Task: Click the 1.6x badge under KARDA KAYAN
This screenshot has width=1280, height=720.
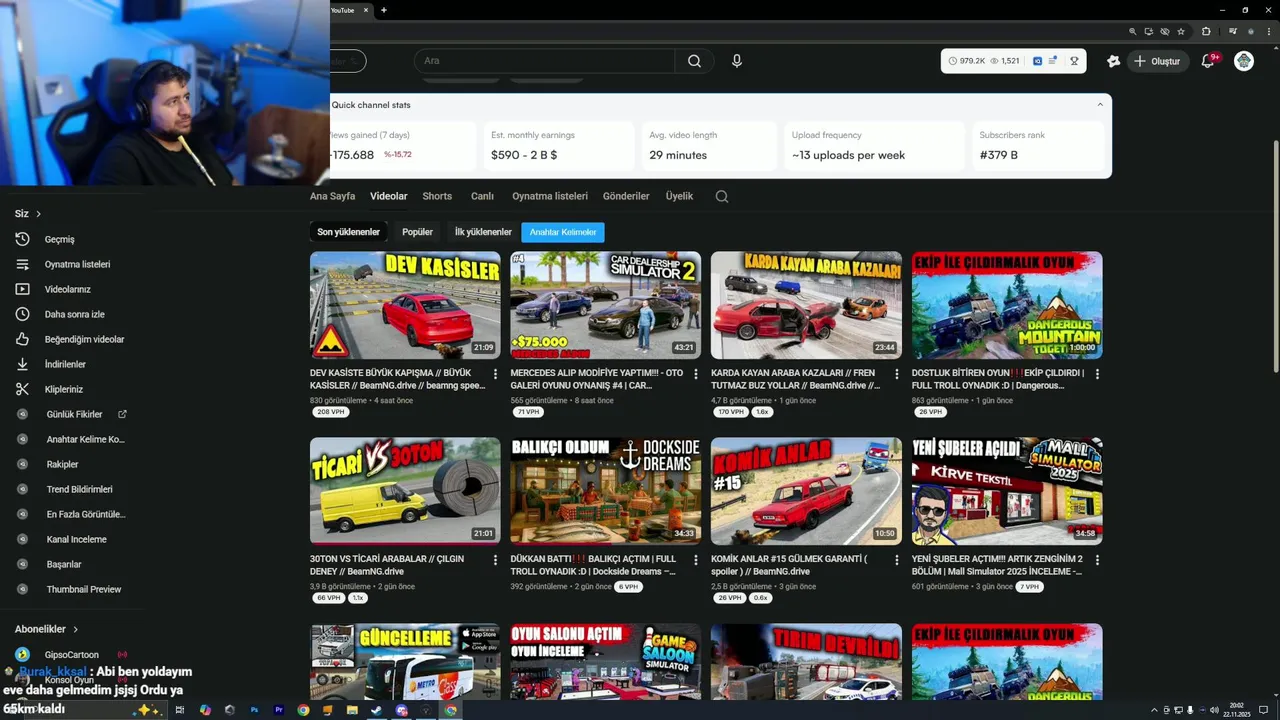Action: pyautogui.click(x=762, y=412)
